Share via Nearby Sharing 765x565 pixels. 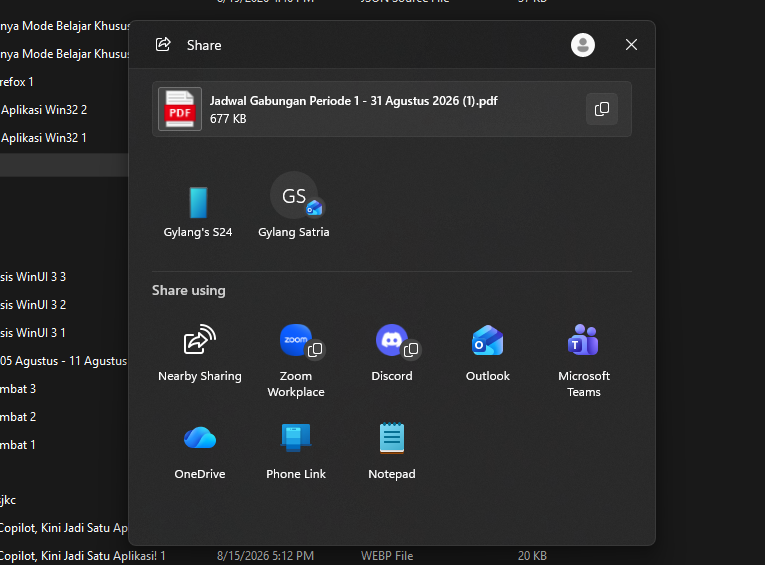200,355
